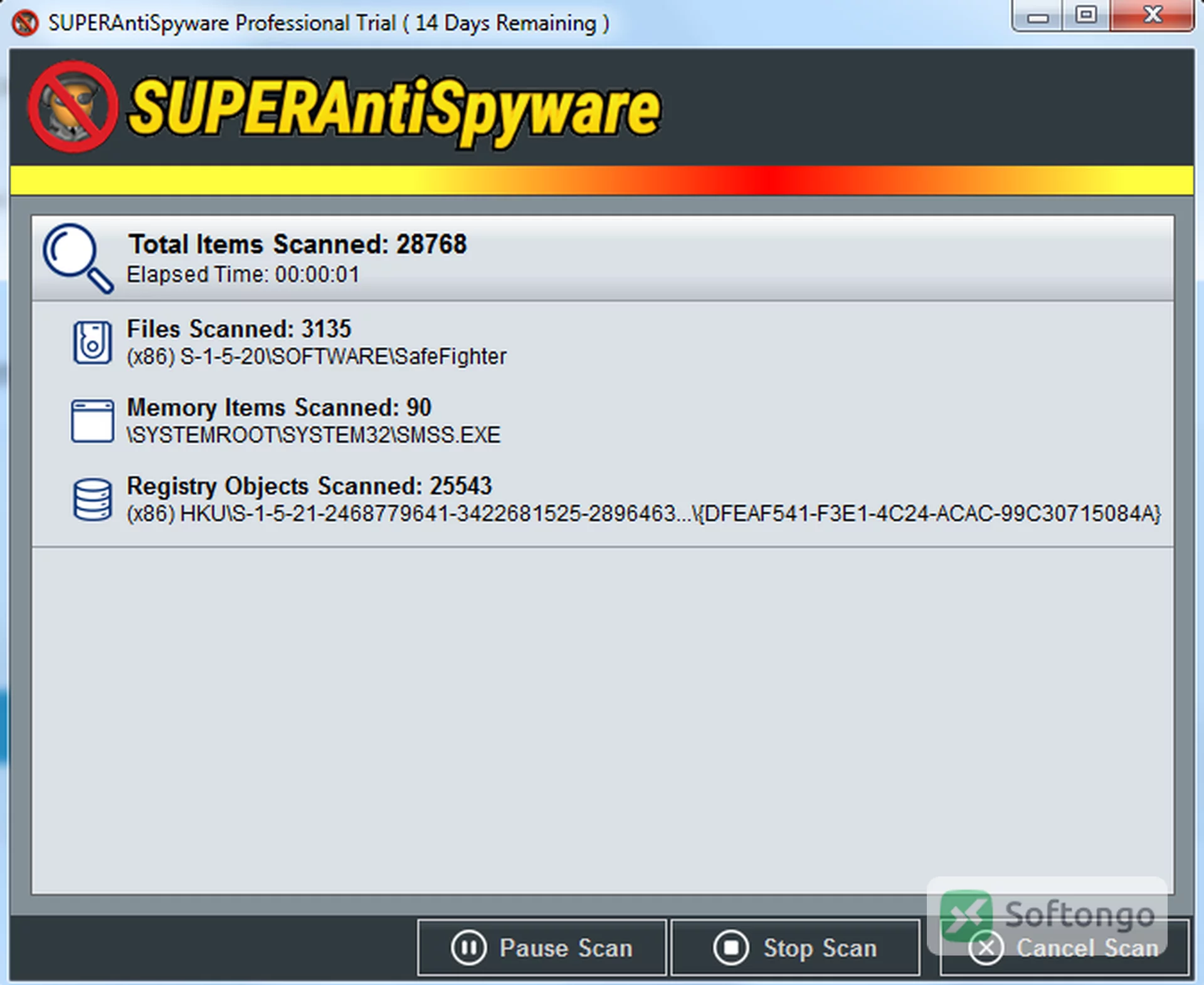Image resolution: width=1204 pixels, height=985 pixels.
Task: Click the Registry Objects database icon
Action: coord(92,499)
